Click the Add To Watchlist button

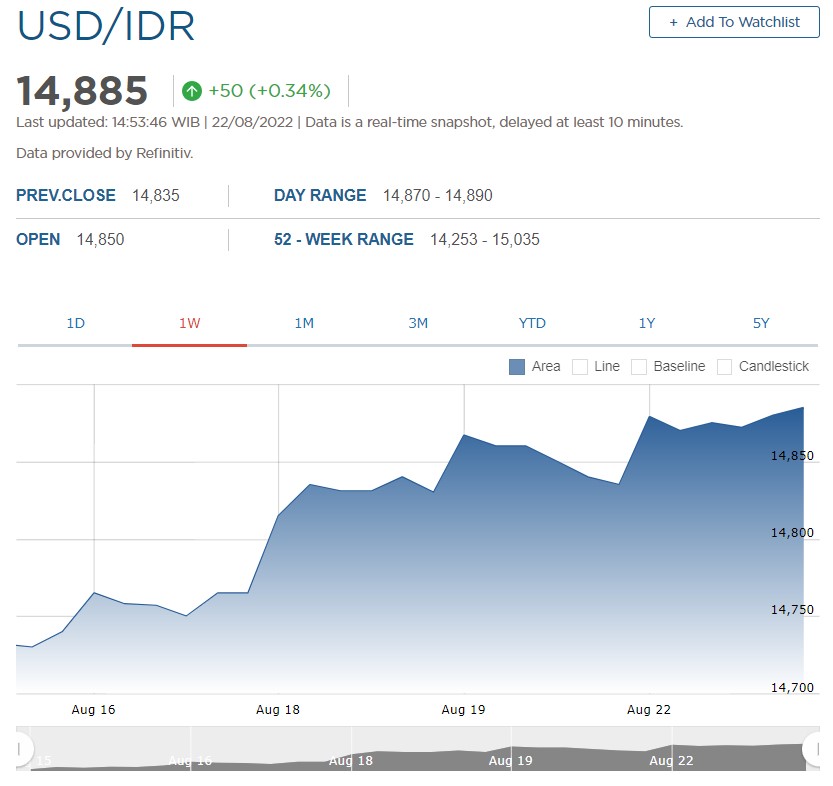733,22
